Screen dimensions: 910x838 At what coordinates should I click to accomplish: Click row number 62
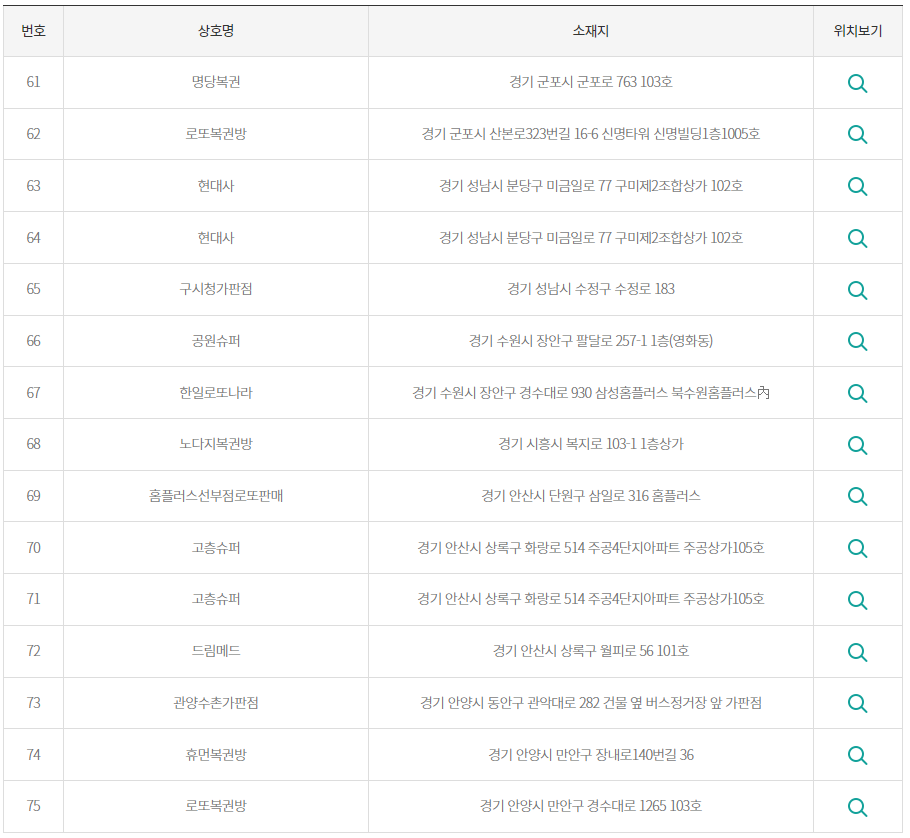click(x=34, y=134)
